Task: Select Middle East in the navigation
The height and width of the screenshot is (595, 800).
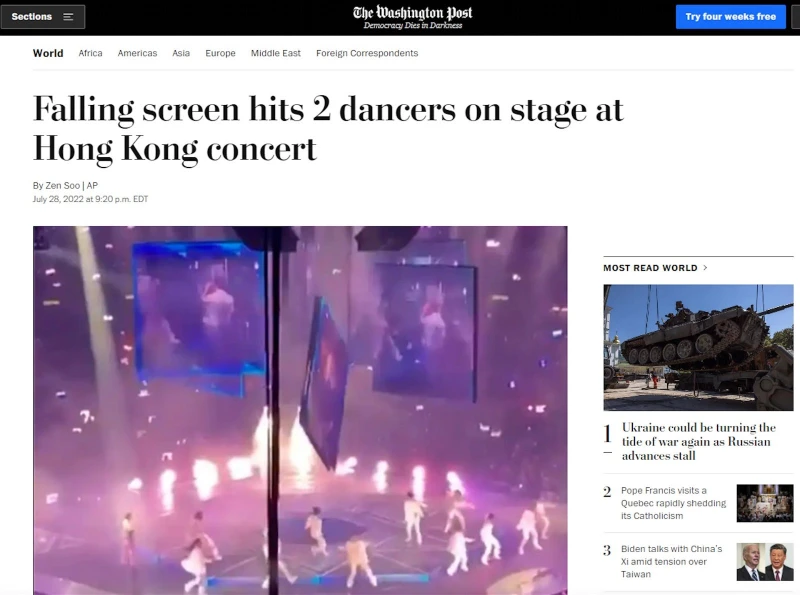Action: 276,53
